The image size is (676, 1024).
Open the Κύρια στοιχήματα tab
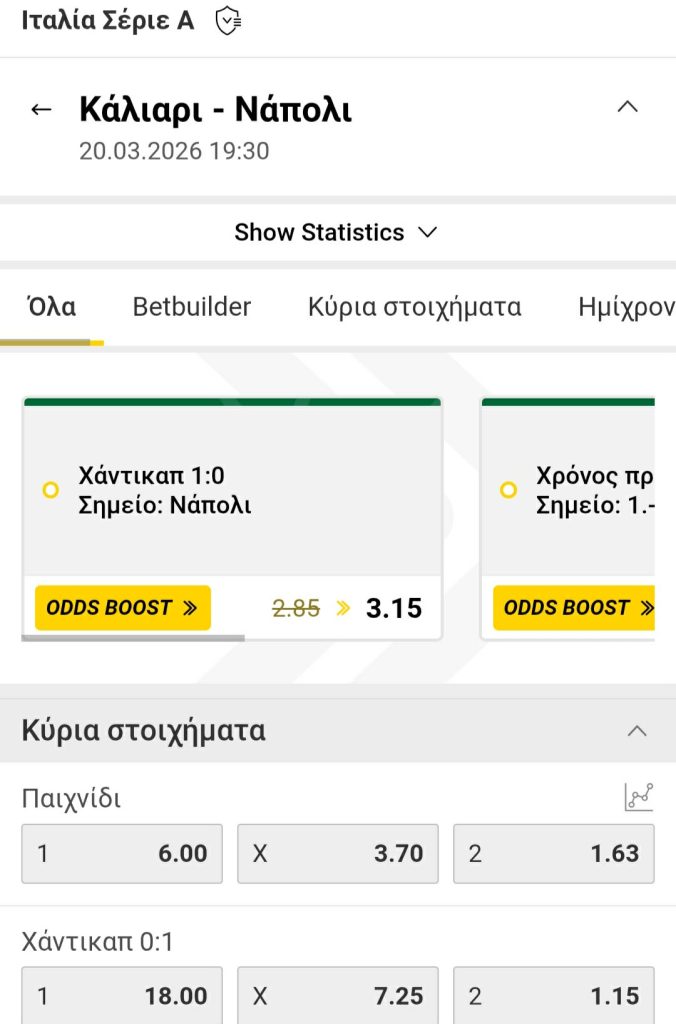coord(412,307)
